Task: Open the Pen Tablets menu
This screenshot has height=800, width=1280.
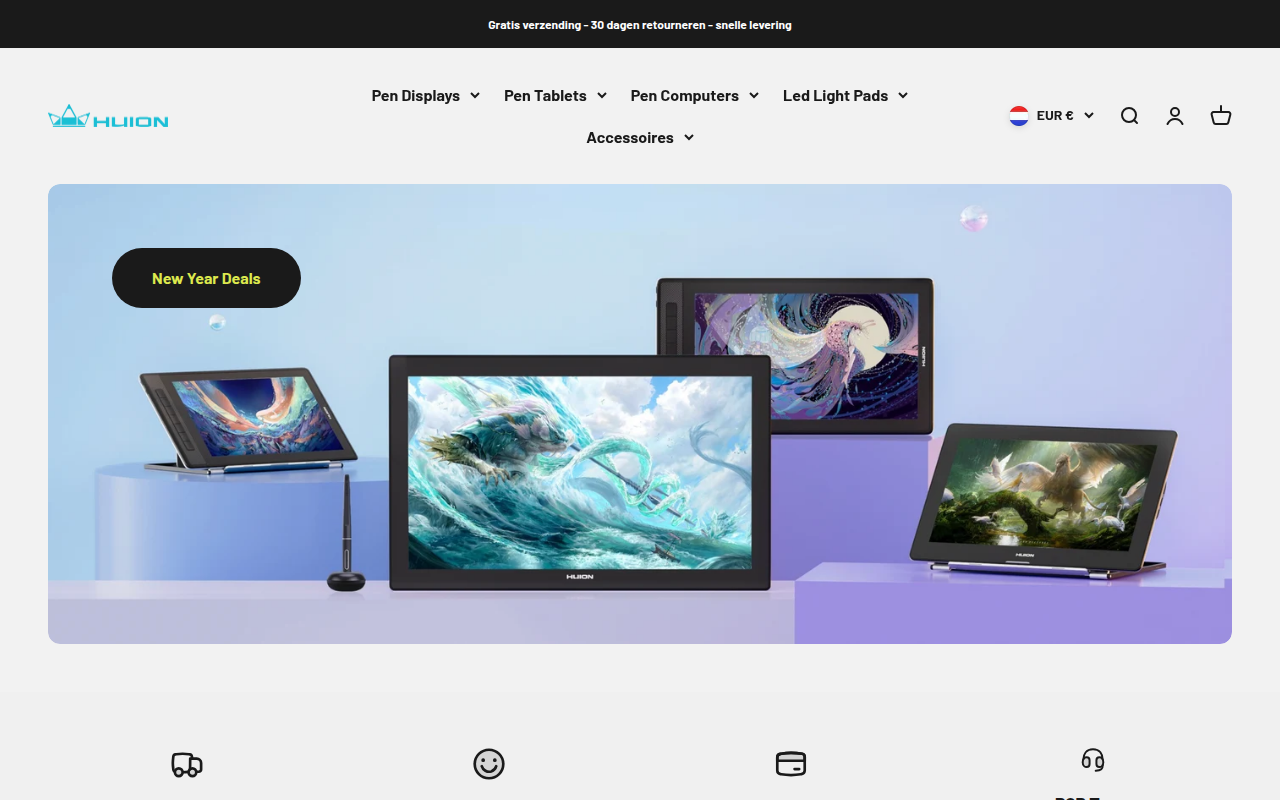Action: click(x=545, y=95)
